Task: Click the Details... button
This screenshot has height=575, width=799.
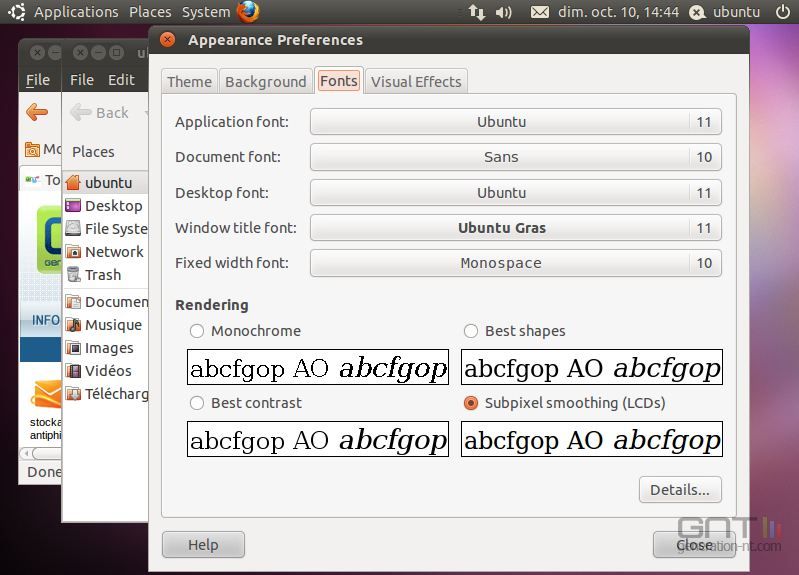Action: click(x=680, y=490)
